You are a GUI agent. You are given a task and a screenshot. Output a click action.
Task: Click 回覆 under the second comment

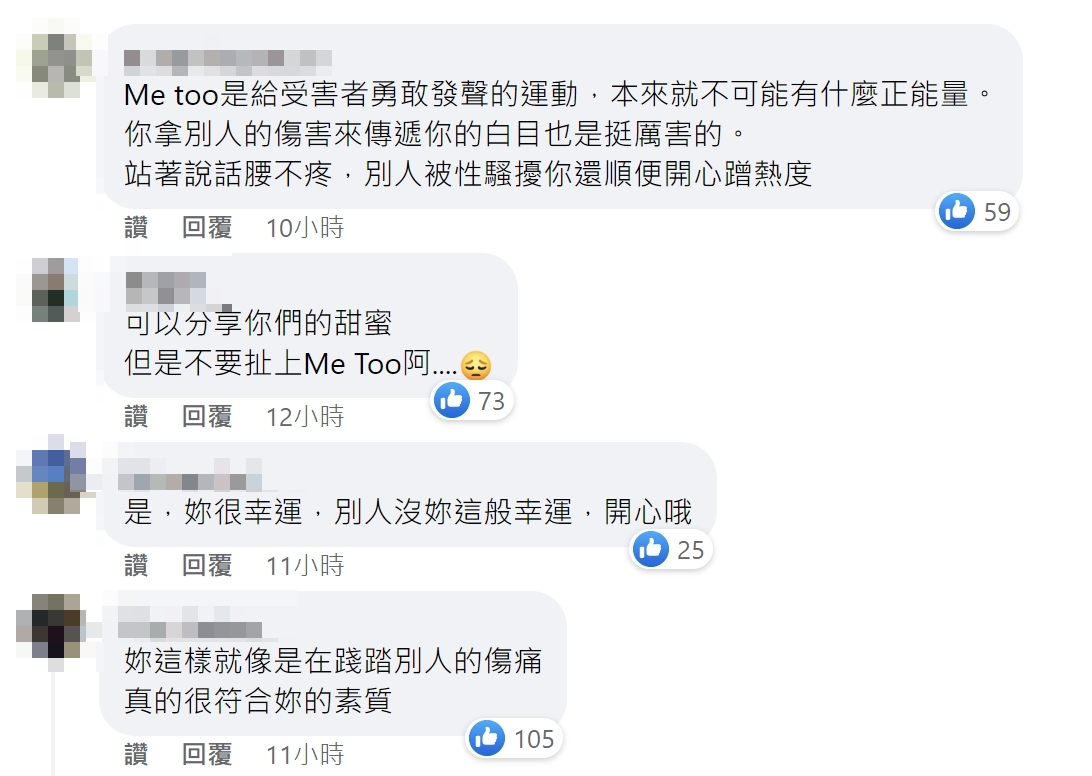pos(206,417)
